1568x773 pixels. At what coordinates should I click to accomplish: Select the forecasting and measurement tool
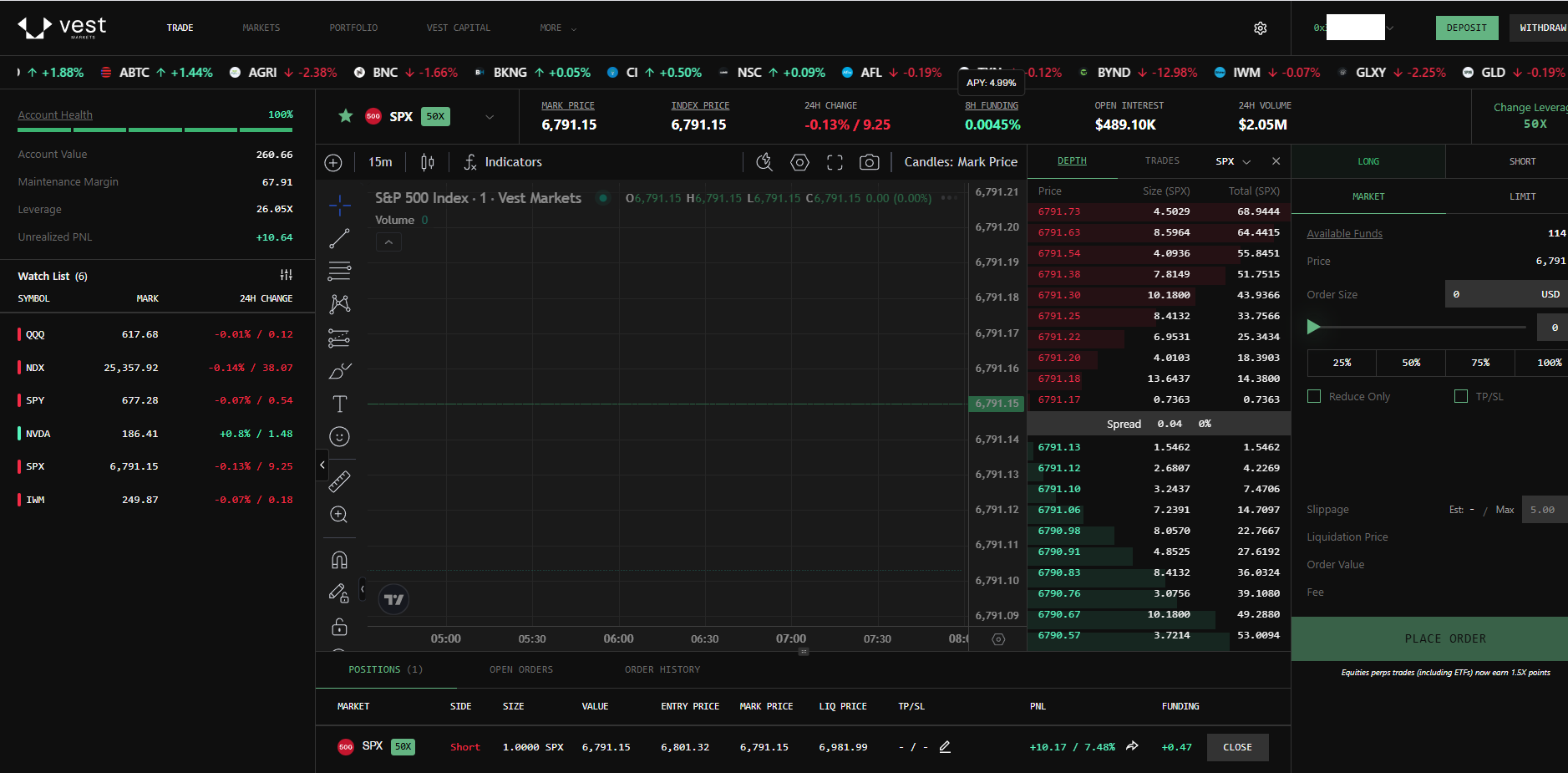click(339, 338)
